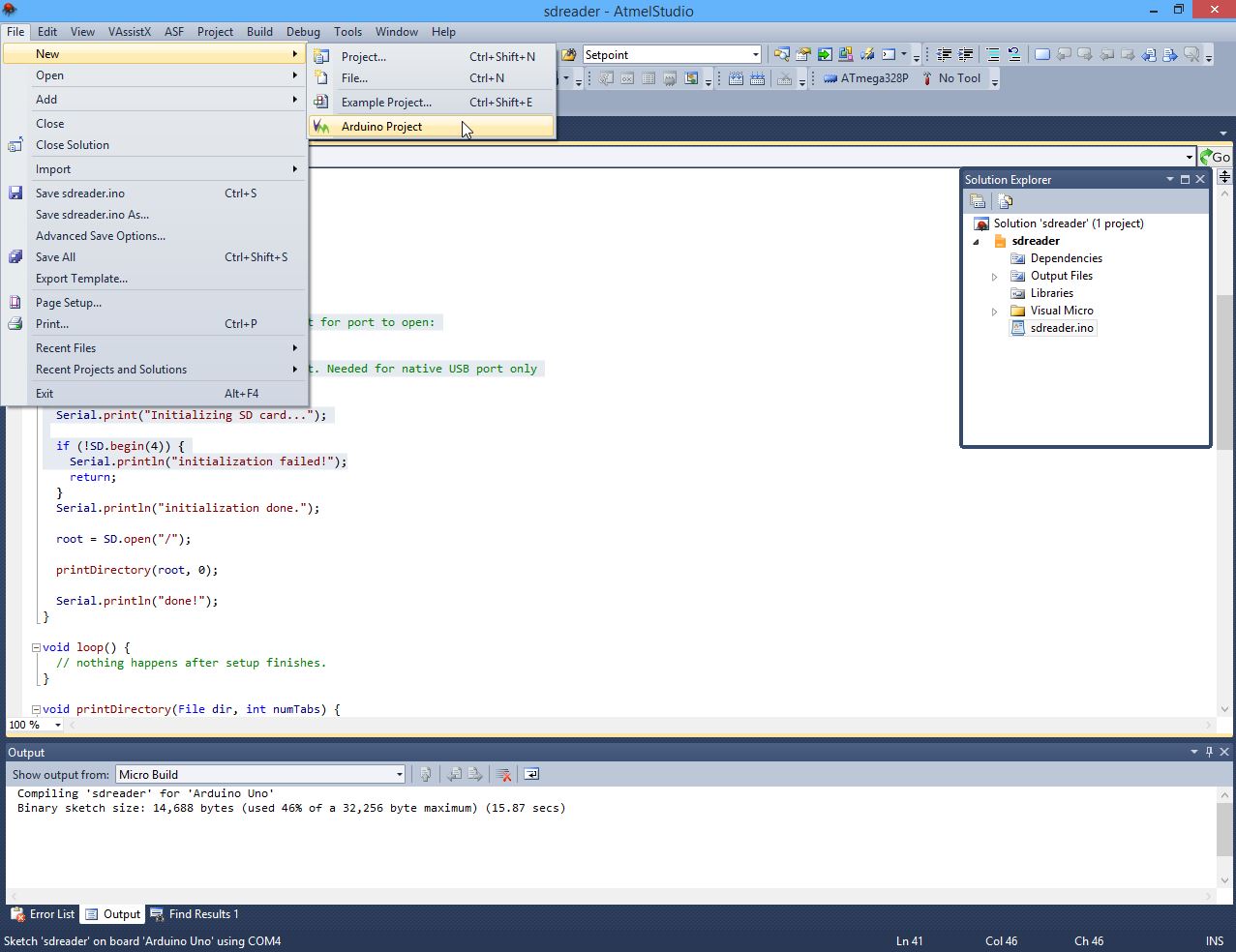Click the comment-out lines toolbar icon
The image size is (1236, 952).
coord(993,54)
